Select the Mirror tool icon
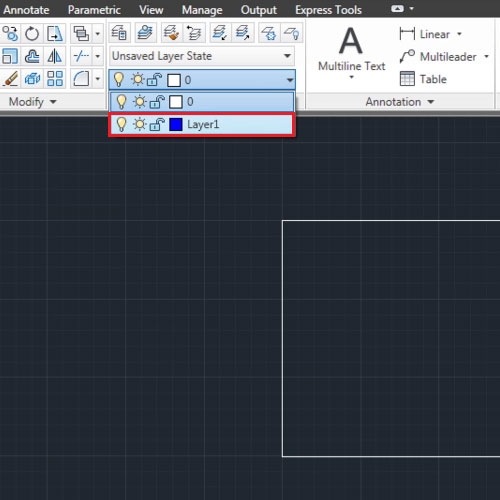The image size is (500, 500). click(54, 56)
